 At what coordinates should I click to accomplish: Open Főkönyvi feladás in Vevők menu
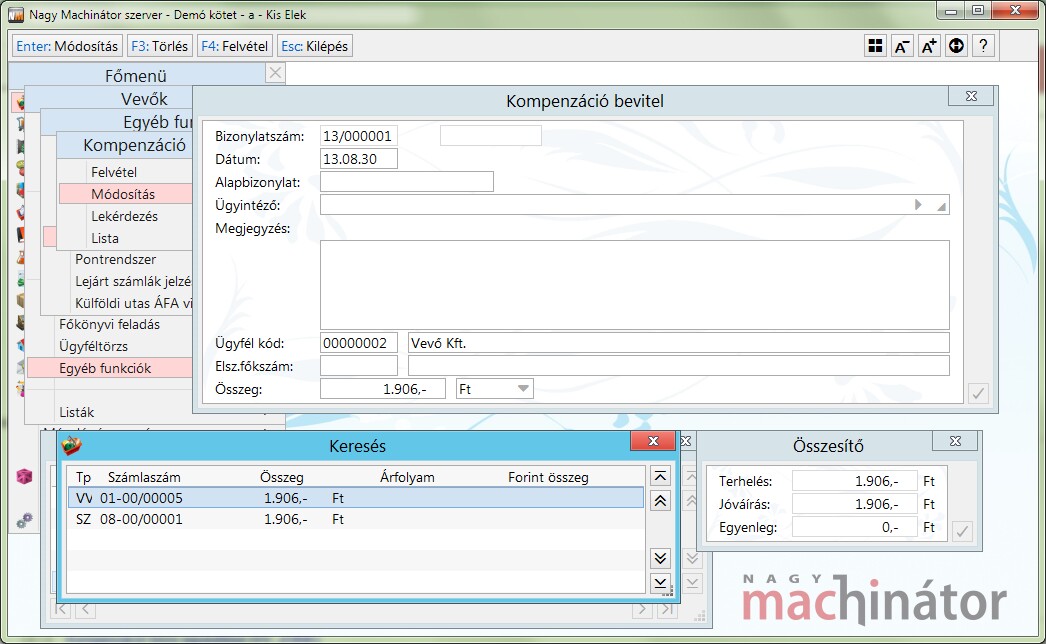click(x=109, y=324)
